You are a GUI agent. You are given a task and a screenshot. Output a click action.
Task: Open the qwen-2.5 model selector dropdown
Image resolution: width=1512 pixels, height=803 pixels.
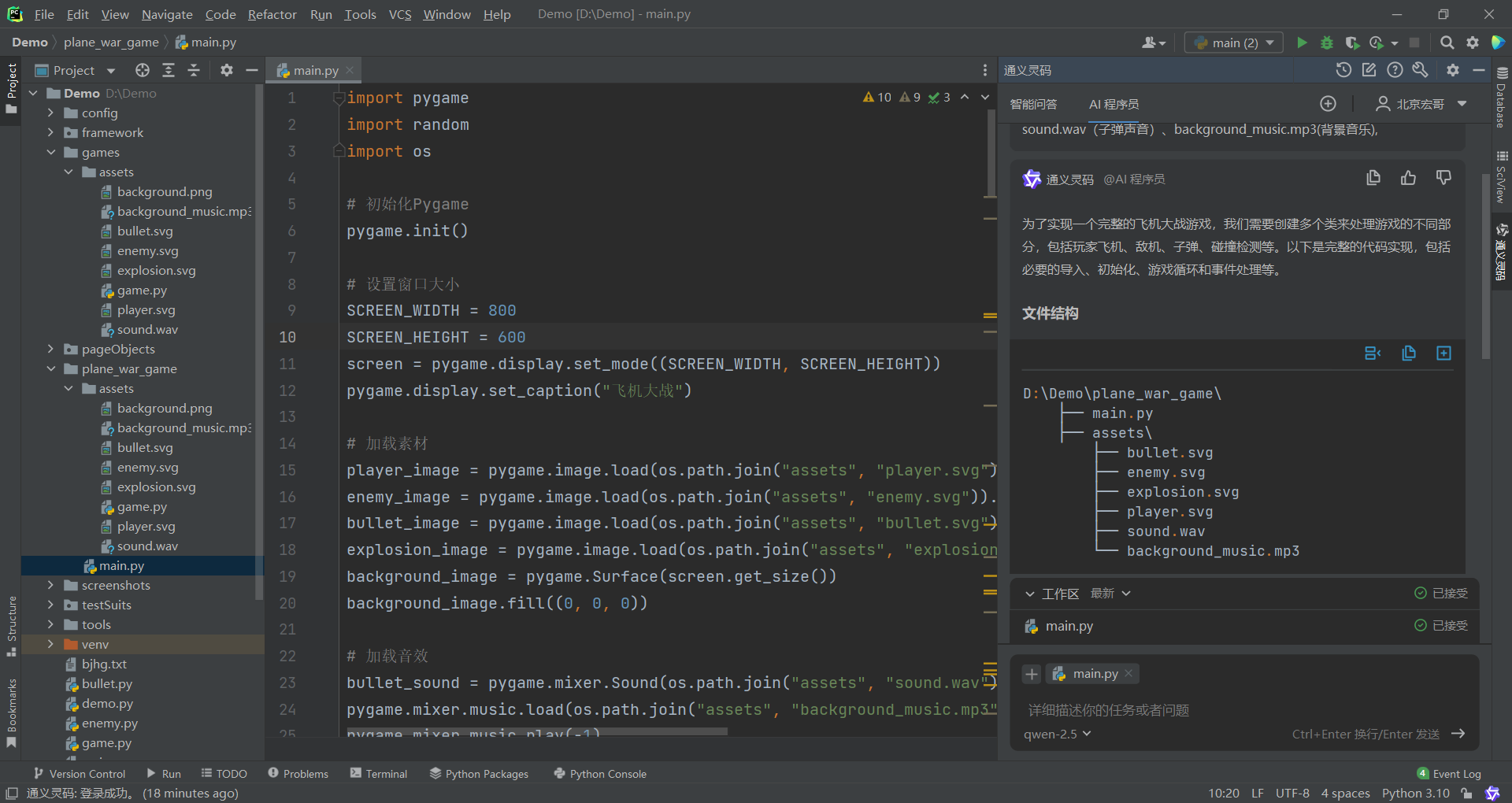click(x=1057, y=734)
